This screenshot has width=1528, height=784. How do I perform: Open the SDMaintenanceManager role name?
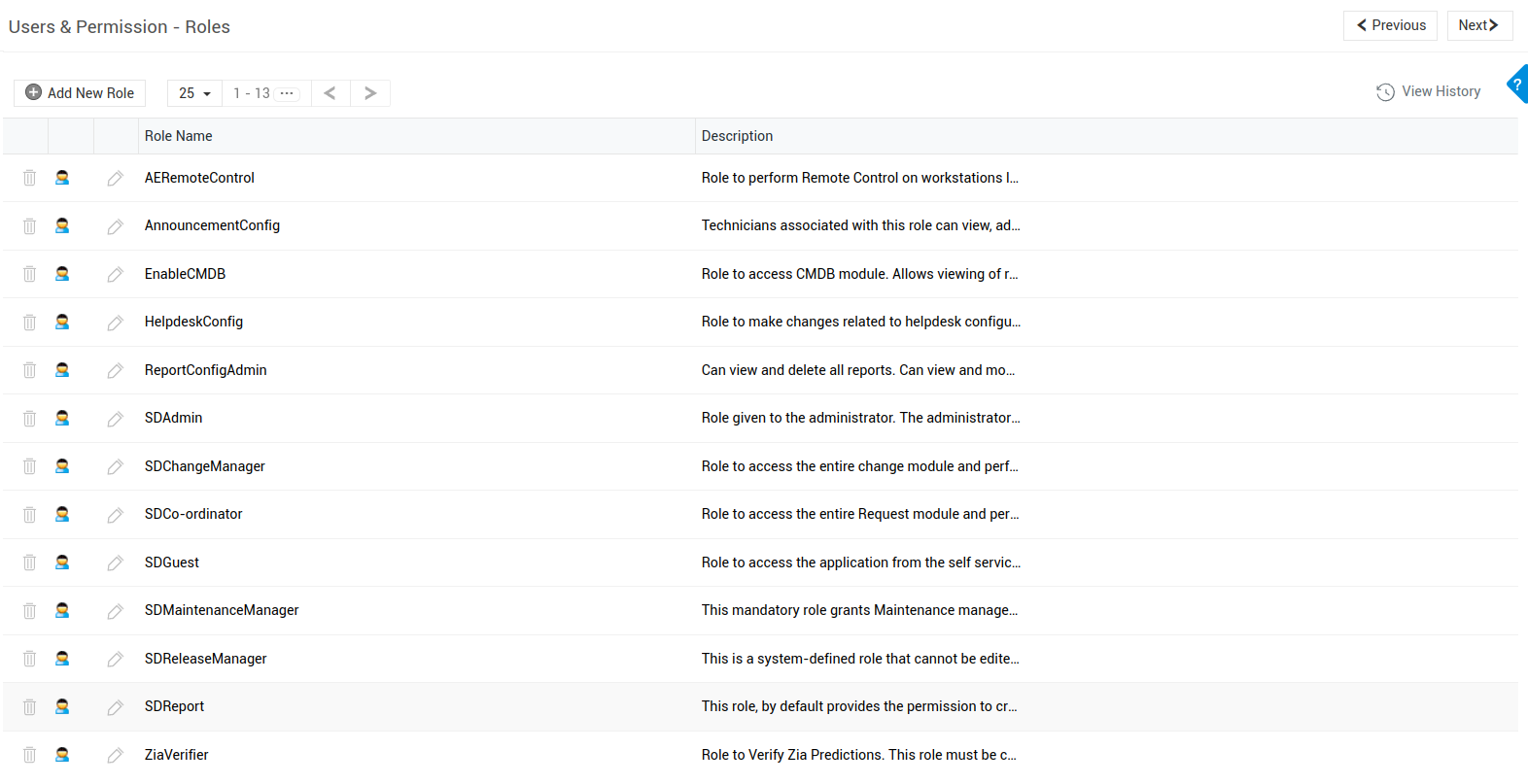pos(222,610)
